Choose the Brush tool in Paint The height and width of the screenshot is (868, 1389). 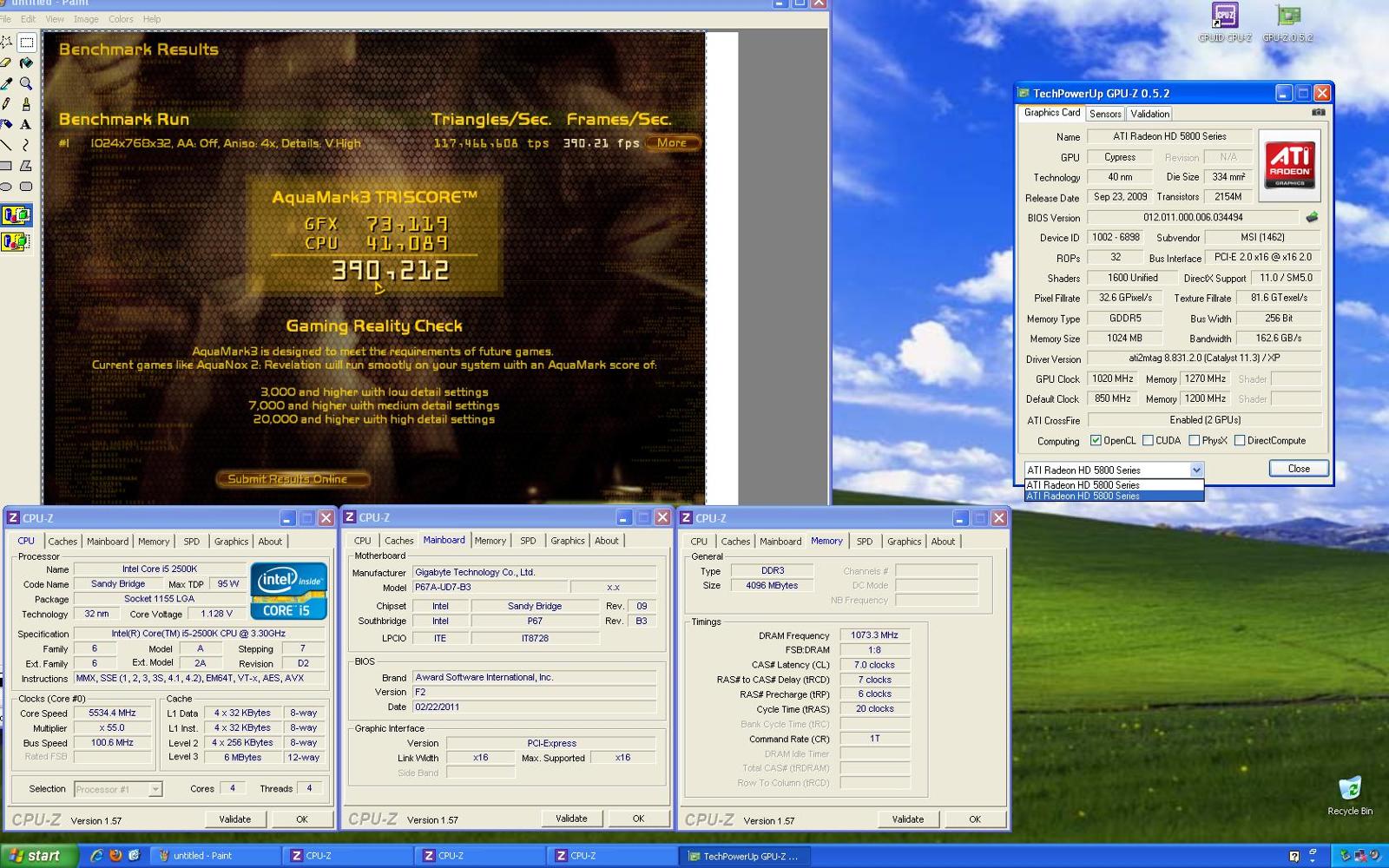[27, 104]
